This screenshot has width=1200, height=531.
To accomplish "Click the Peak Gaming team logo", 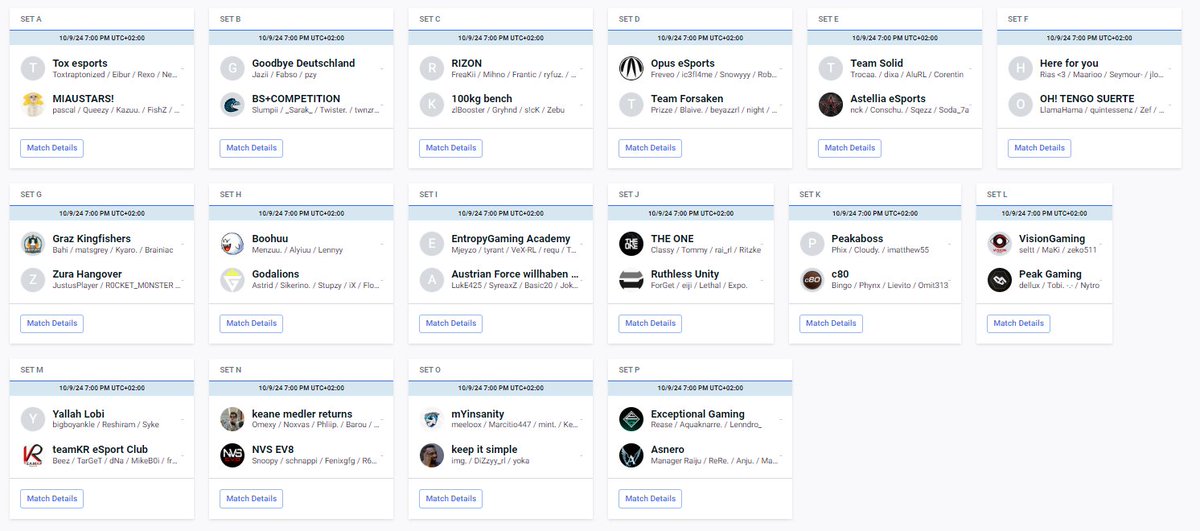I will point(1000,280).
